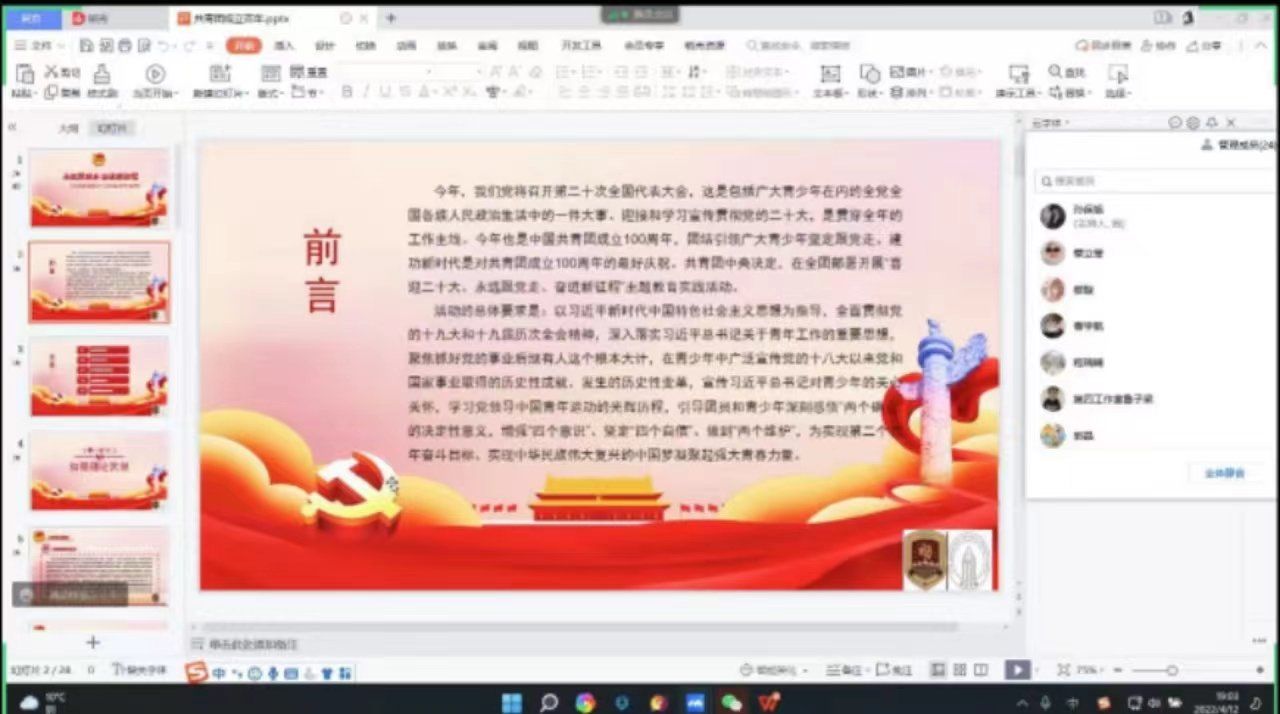The height and width of the screenshot is (714, 1280).
Task: Start slideshow from current slide icon
Action: 155,74
